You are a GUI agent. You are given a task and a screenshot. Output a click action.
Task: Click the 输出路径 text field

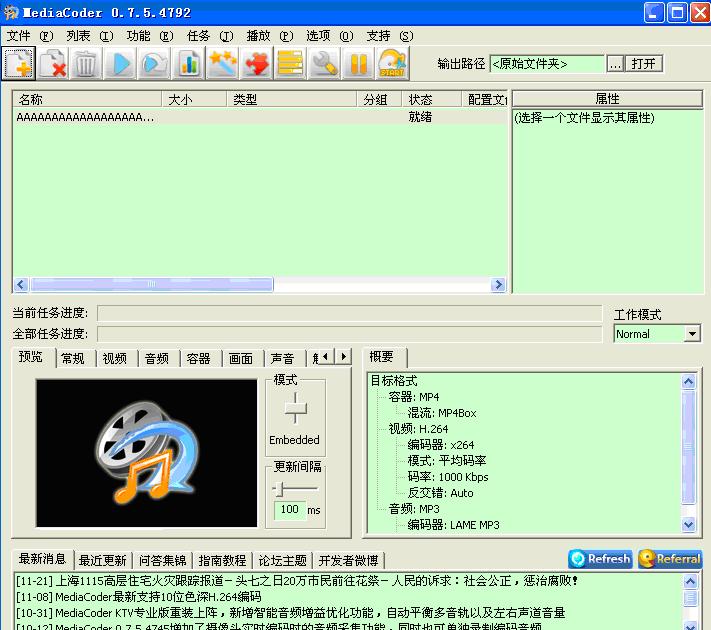tap(547, 64)
